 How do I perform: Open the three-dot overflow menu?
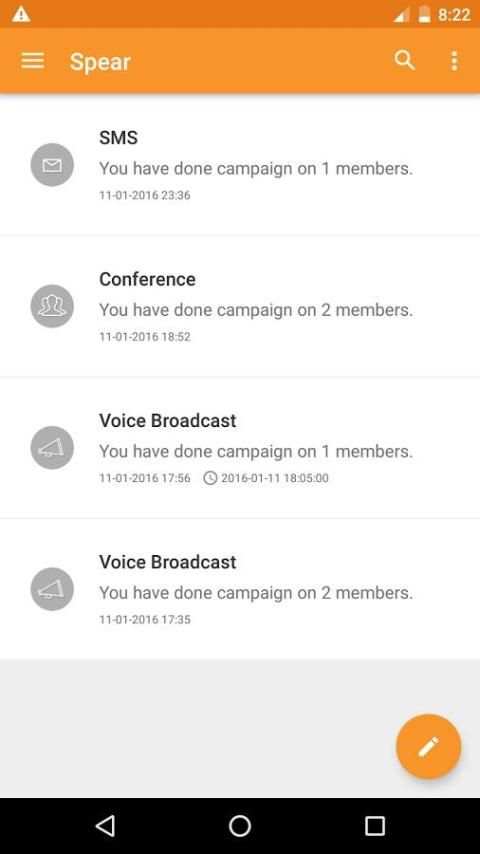coord(454,61)
